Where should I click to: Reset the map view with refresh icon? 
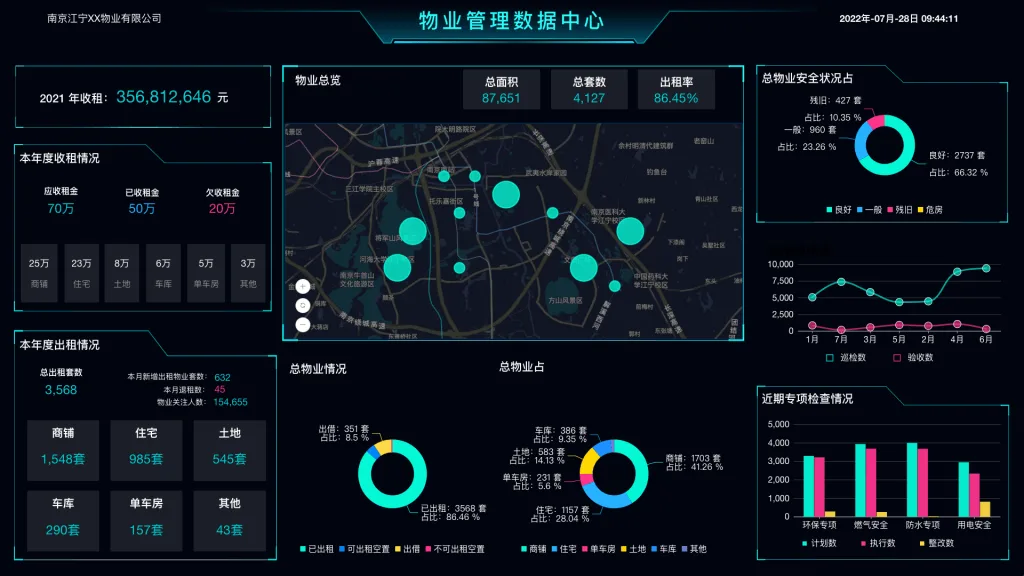302,306
